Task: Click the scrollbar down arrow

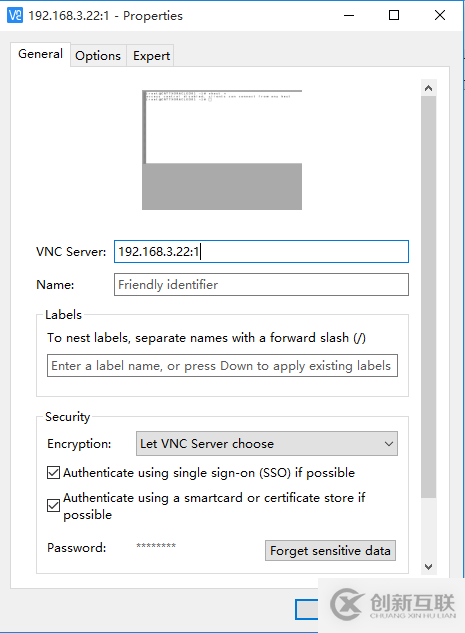Action: pos(429,567)
